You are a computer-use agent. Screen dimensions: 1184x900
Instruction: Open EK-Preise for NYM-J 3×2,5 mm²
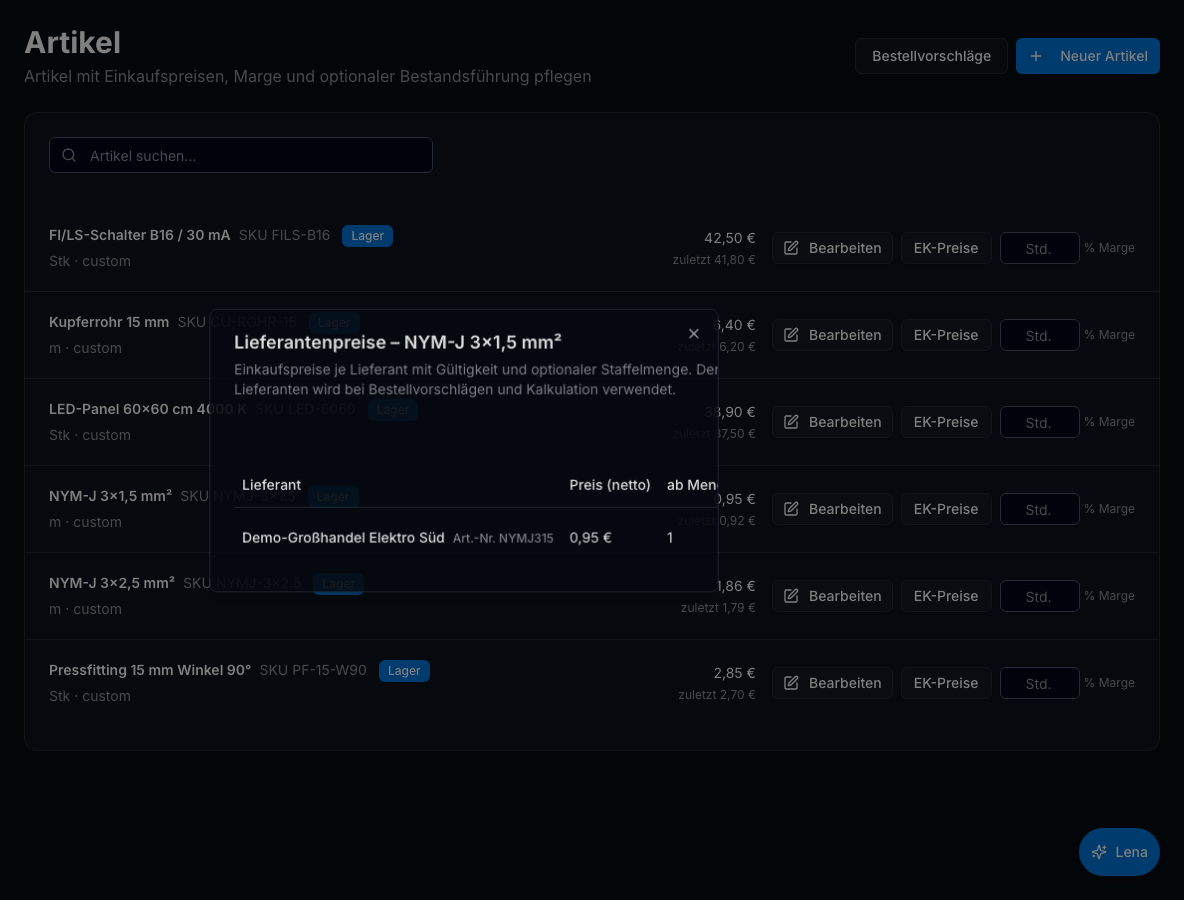[x=945, y=595]
